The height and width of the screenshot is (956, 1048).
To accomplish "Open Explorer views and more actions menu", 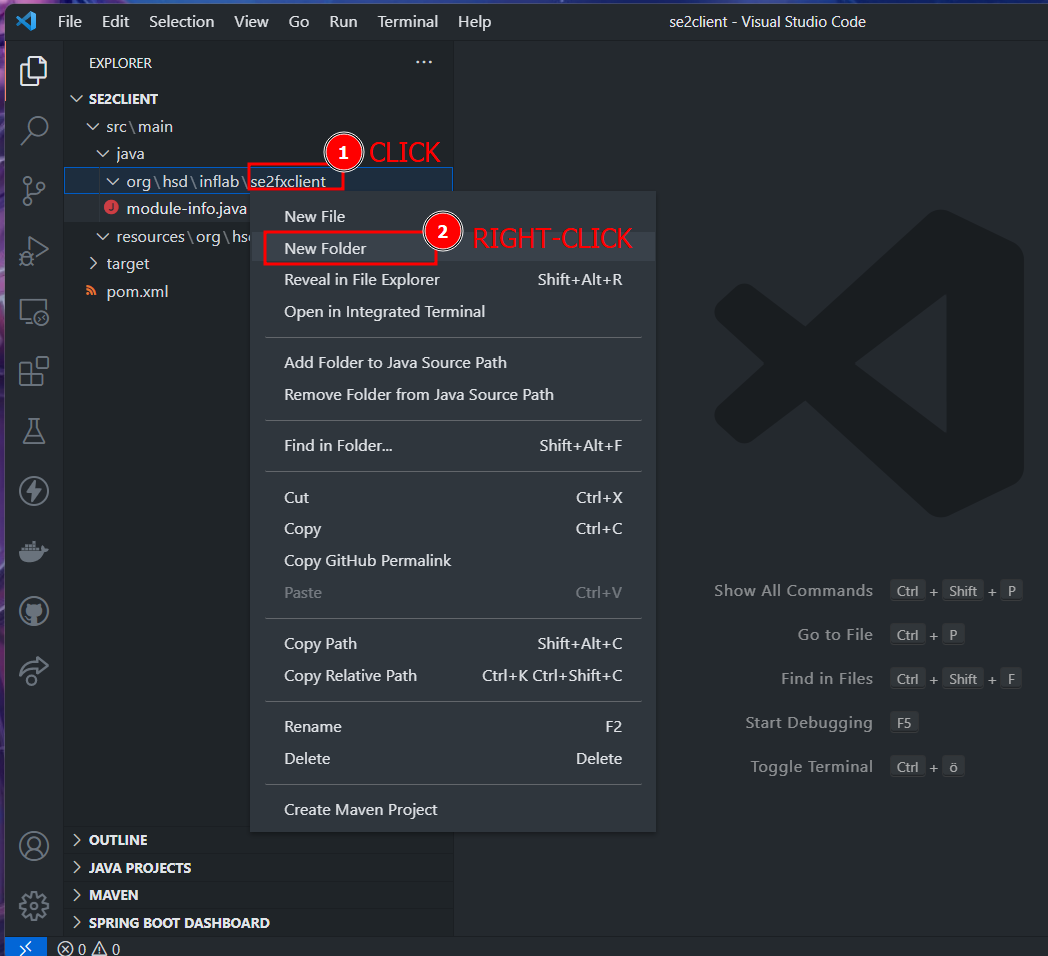I will tap(424, 62).
